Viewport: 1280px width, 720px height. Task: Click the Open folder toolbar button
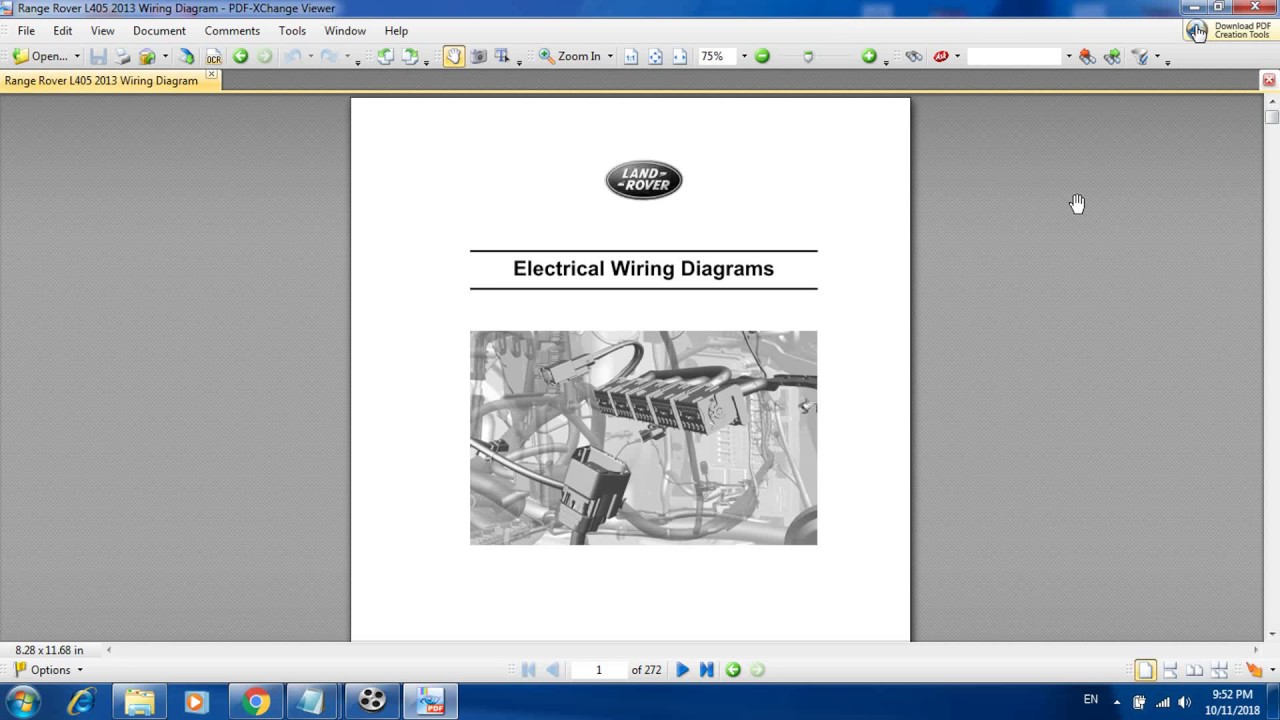(x=40, y=56)
